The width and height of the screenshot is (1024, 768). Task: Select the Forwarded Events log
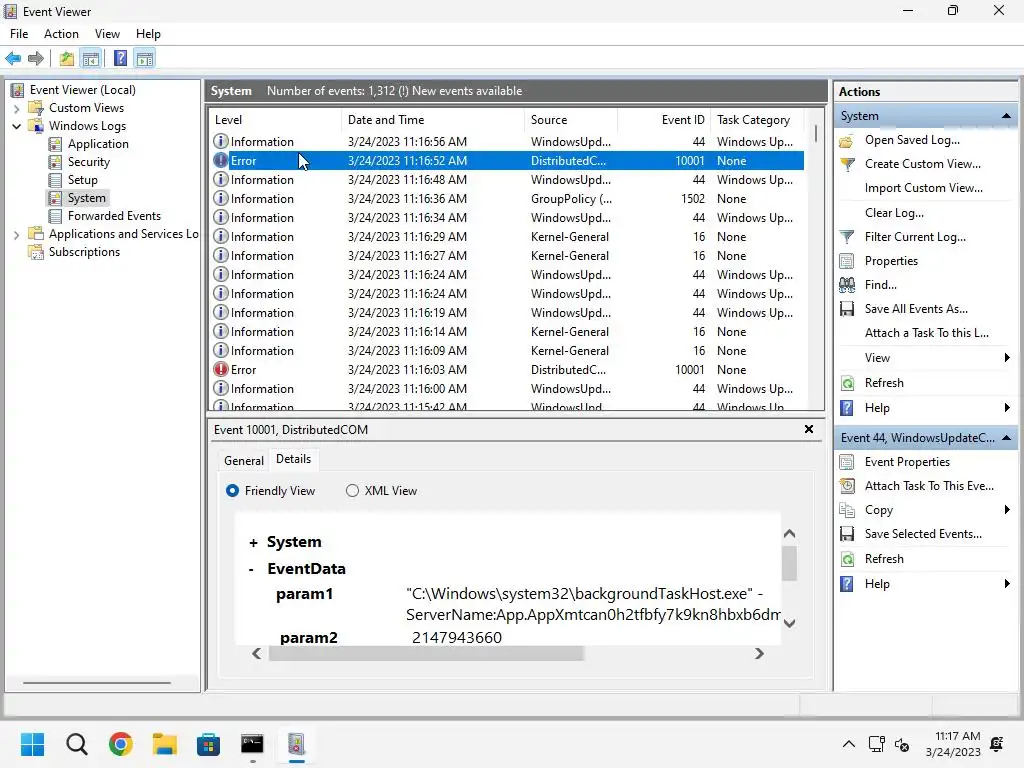[114, 216]
